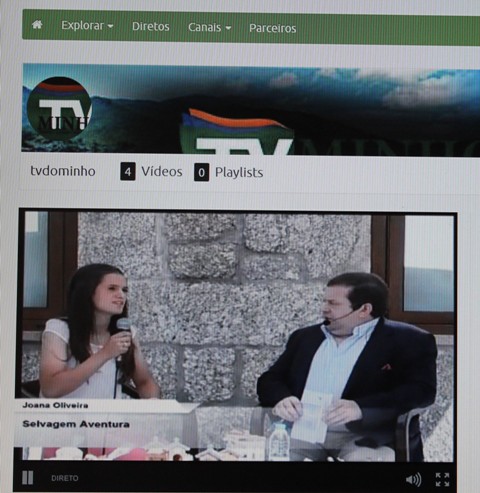Open the Diretos page

pyautogui.click(x=151, y=26)
